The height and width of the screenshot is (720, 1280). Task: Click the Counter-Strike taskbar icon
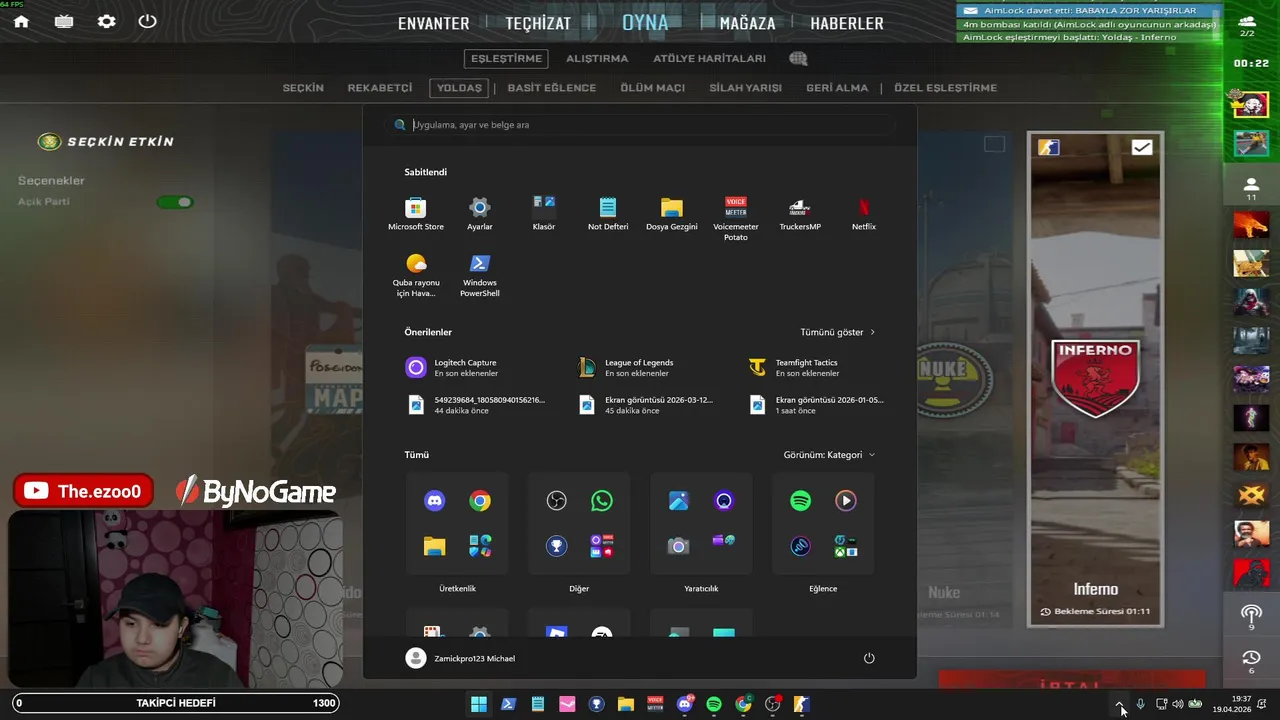click(x=801, y=704)
